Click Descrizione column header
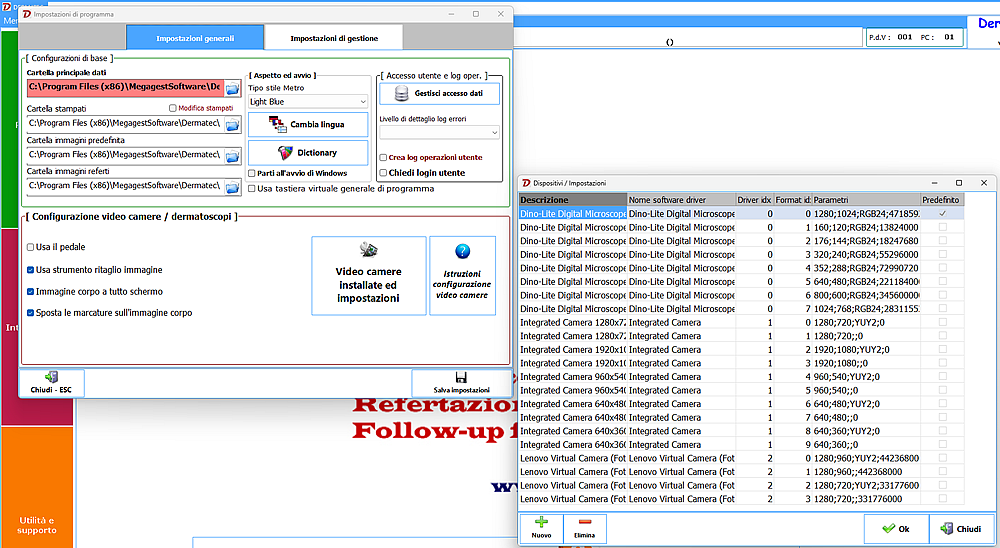Screen dimensions: 1000x548 (573, 200)
